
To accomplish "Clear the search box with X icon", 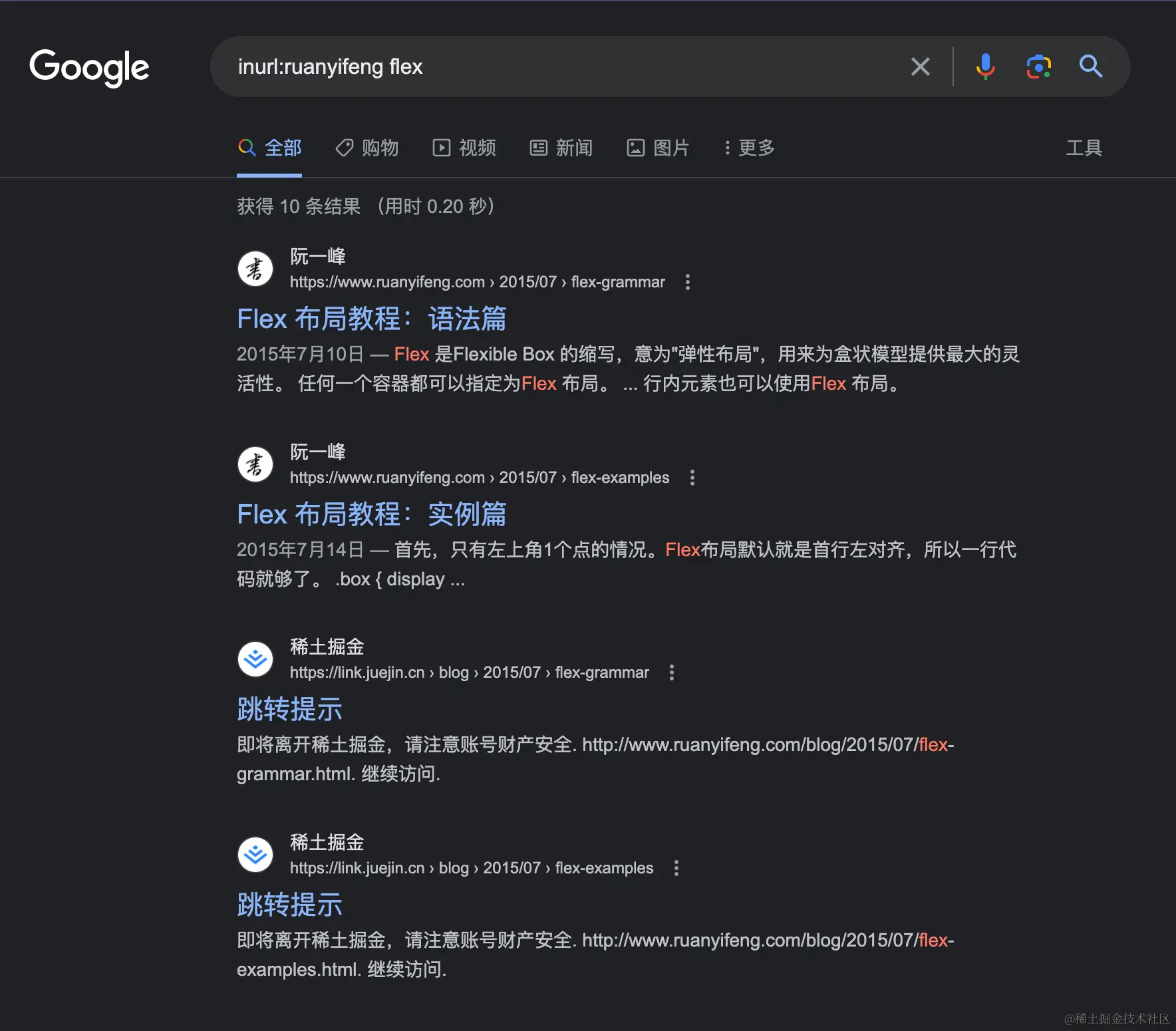I will pos(921,67).
